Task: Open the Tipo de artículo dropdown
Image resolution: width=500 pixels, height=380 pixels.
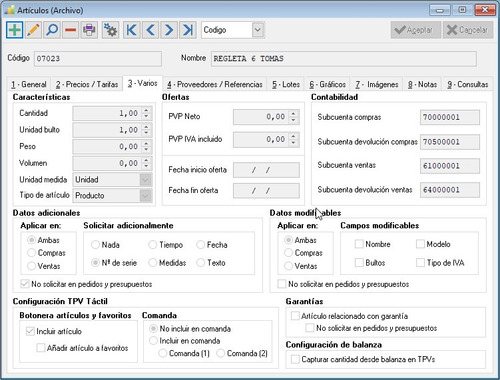Action: pos(146,196)
